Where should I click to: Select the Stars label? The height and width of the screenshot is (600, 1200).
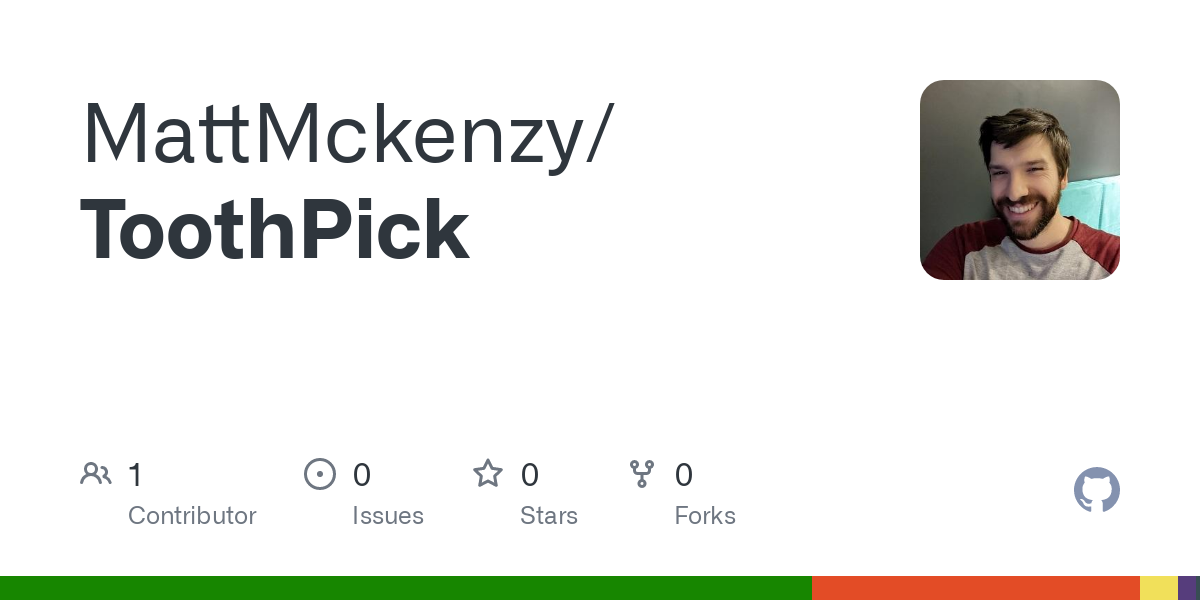click(549, 516)
